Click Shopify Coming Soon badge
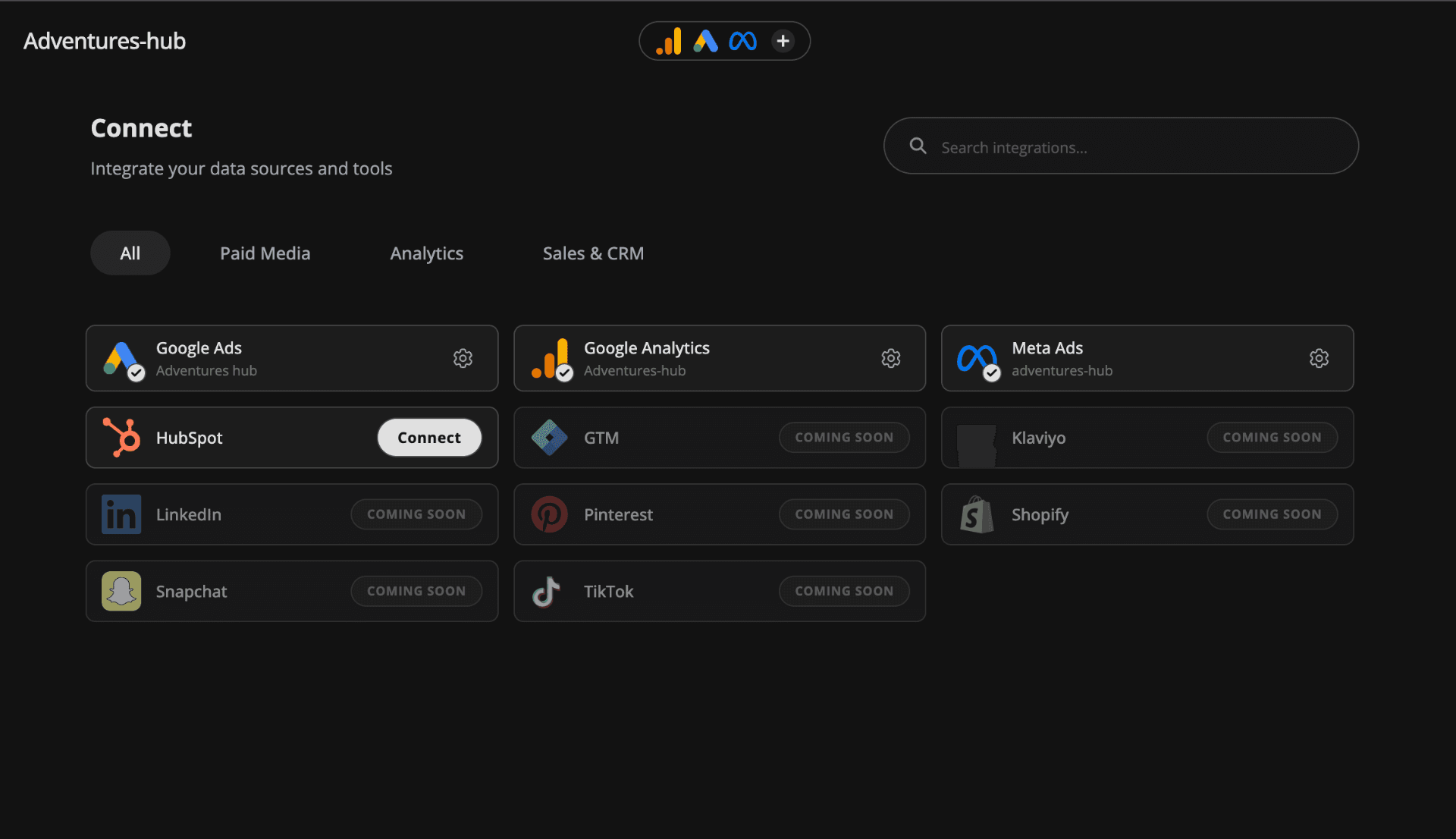1456x839 pixels. pyautogui.click(x=1272, y=514)
